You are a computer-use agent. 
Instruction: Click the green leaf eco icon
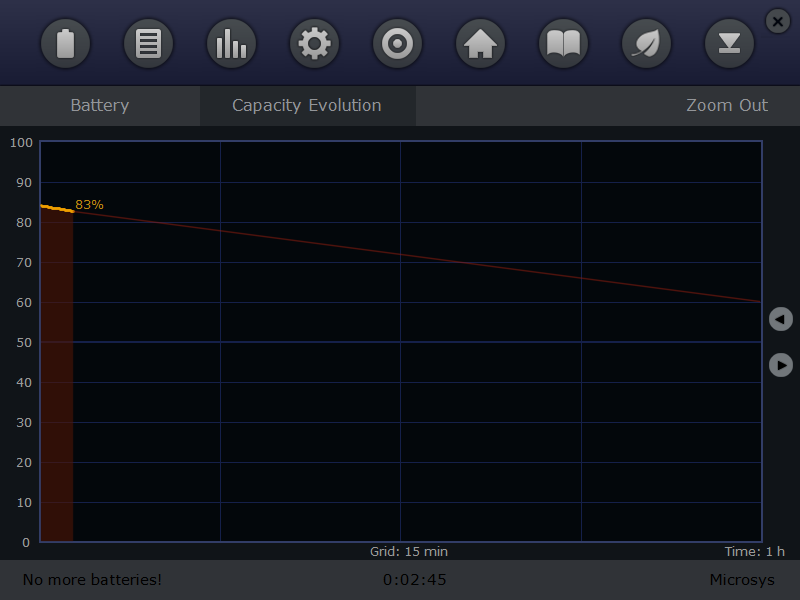pyautogui.click(x=646, y=43)
